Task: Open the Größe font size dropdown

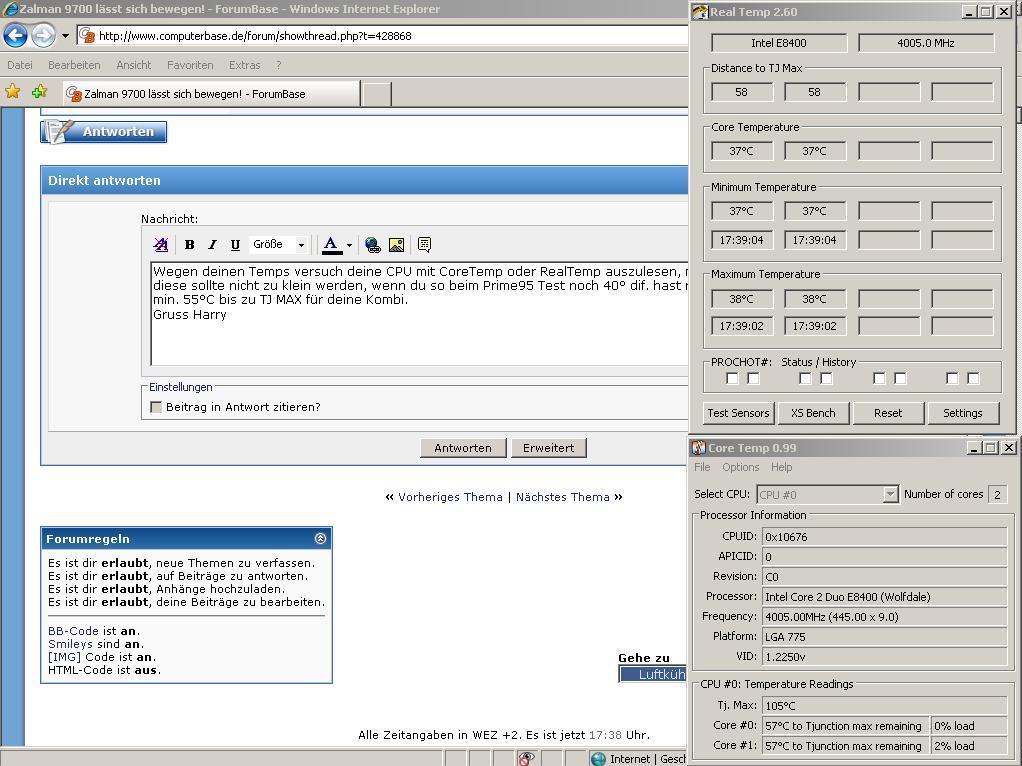Action: (279, 244)
